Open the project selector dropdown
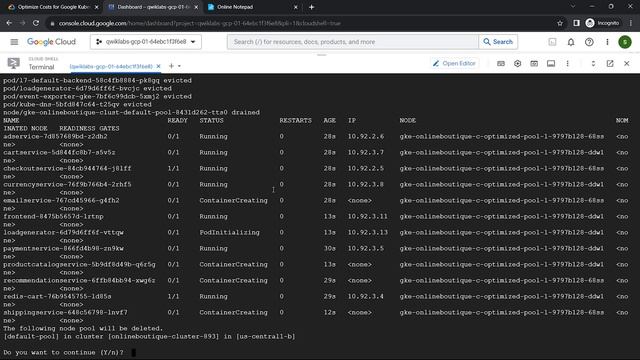640x360 pixels. pos(146,42)
